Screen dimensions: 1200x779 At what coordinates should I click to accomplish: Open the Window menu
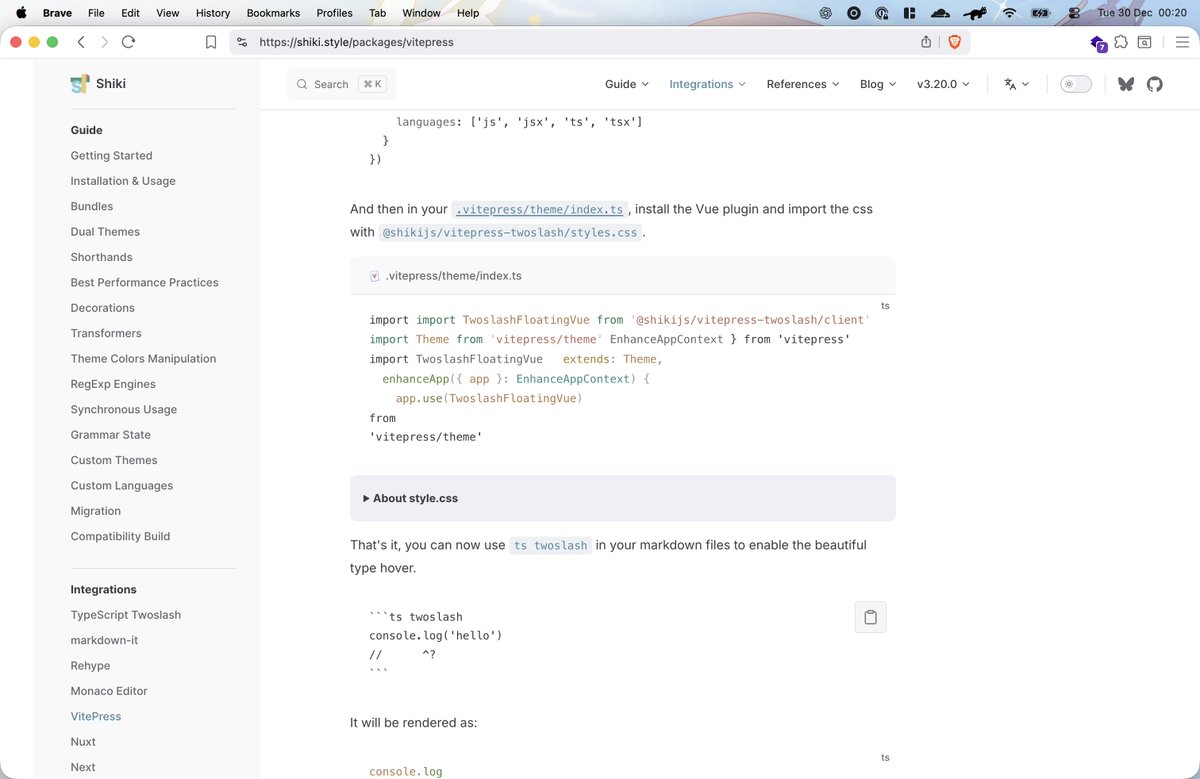[421, 13]
